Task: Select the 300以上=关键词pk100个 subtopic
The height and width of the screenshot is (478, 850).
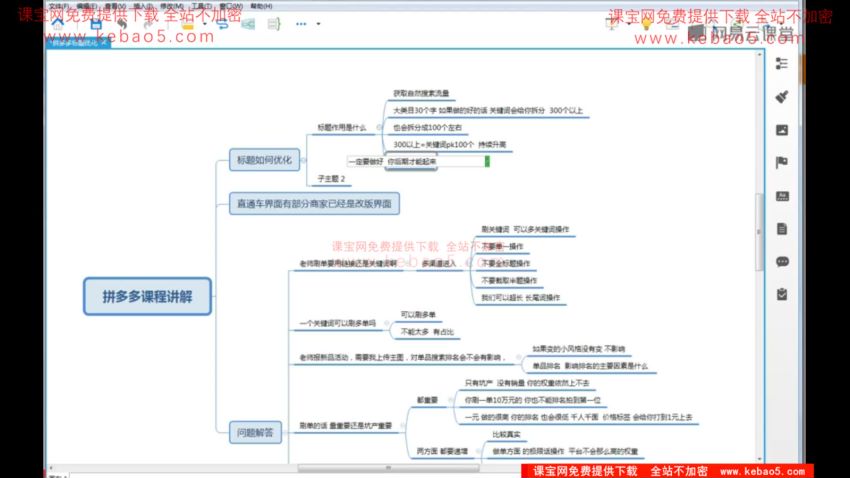Action: point(449,145)
